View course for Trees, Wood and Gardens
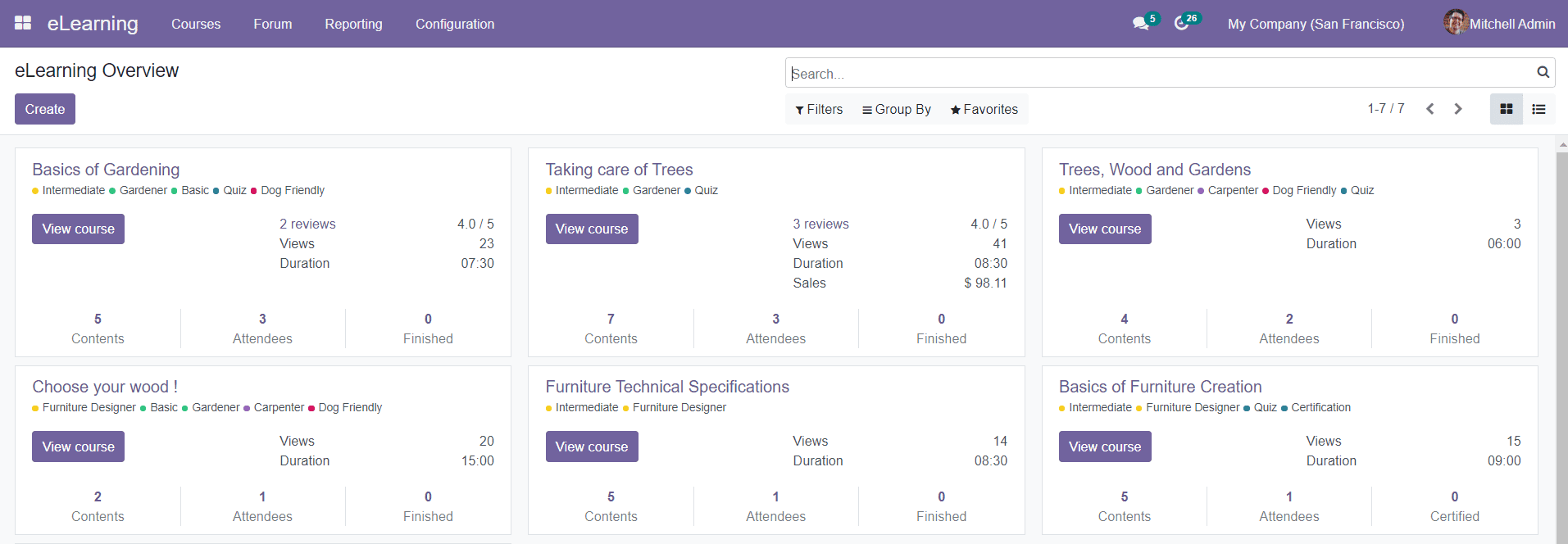Image resolution: width=1568 pixels, height=544 pixels. [x=1105, y=229]
